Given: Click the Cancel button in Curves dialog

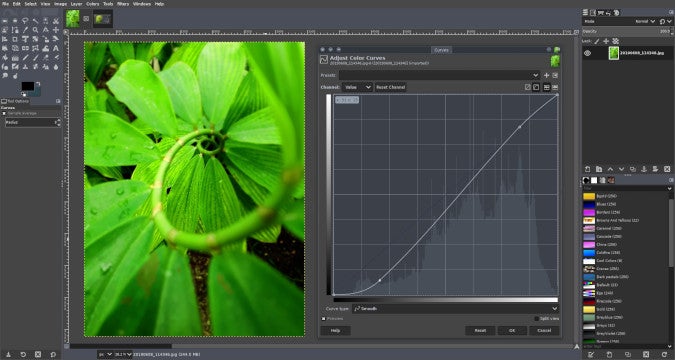Looking at the screenshot, I should 545,331.
